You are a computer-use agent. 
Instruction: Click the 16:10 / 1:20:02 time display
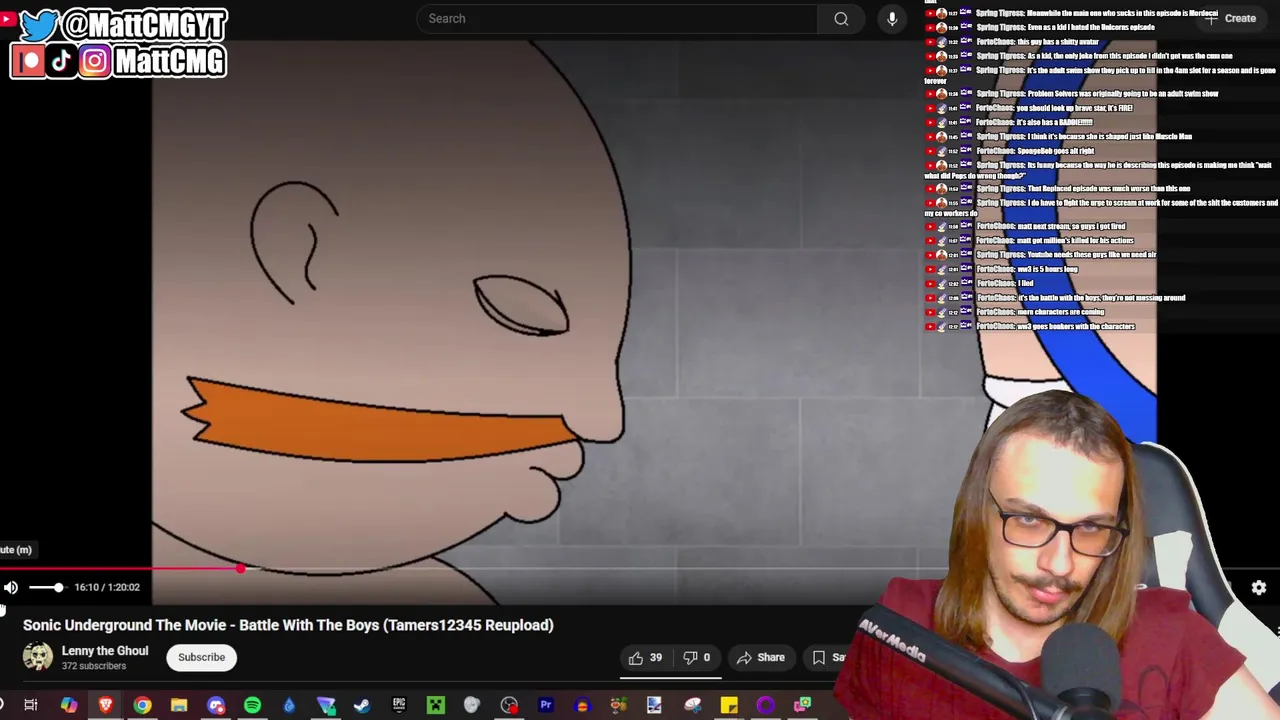(x=107, y=587)
